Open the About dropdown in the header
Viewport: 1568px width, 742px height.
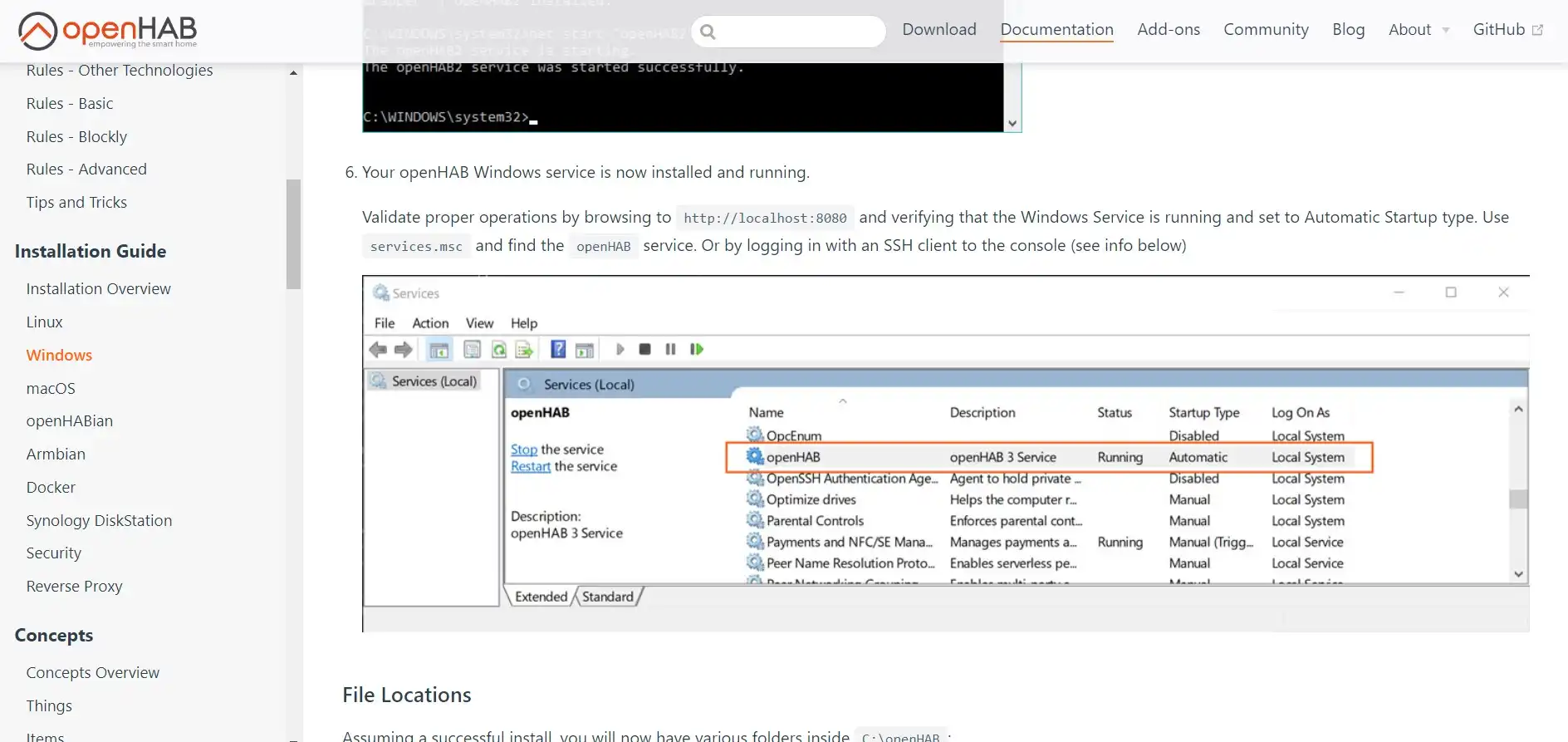point(1419,30)
